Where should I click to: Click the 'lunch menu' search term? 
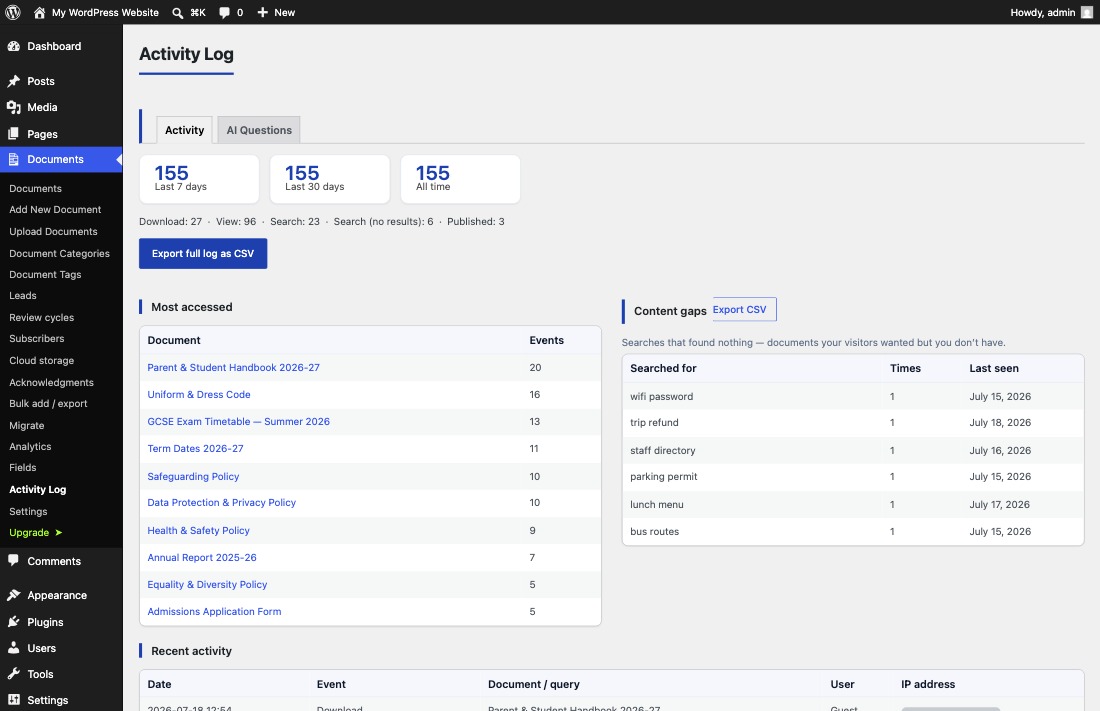pos(657,505)
